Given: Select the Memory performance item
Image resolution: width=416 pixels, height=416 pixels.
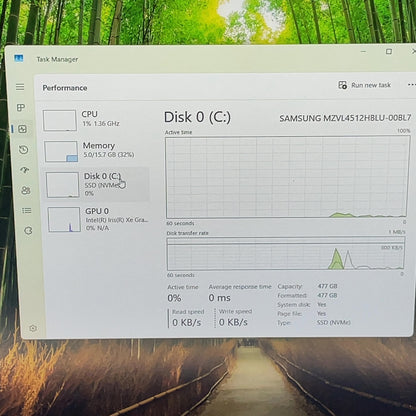Looking at the screenshot, I should pos(96,151).
